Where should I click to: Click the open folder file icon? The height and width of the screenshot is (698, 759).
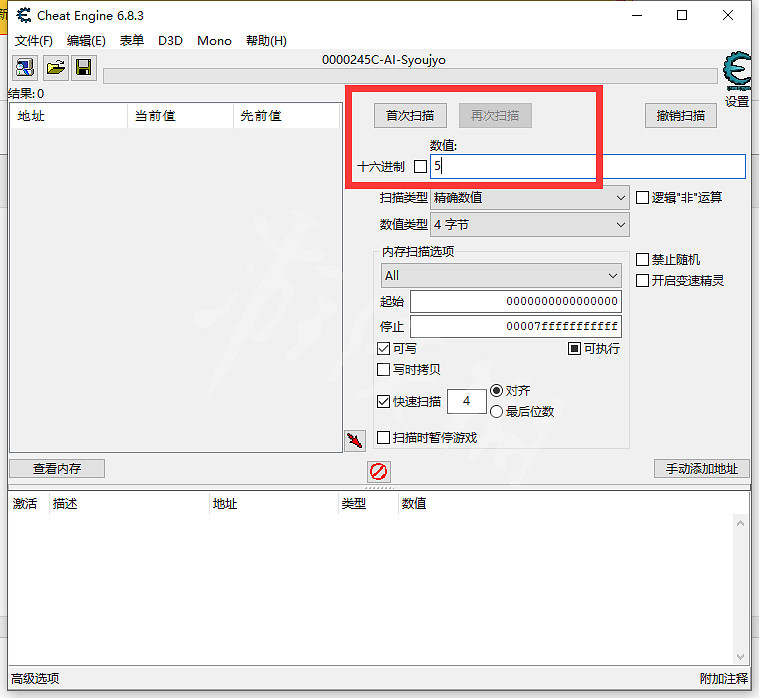[x=55, y=68]
